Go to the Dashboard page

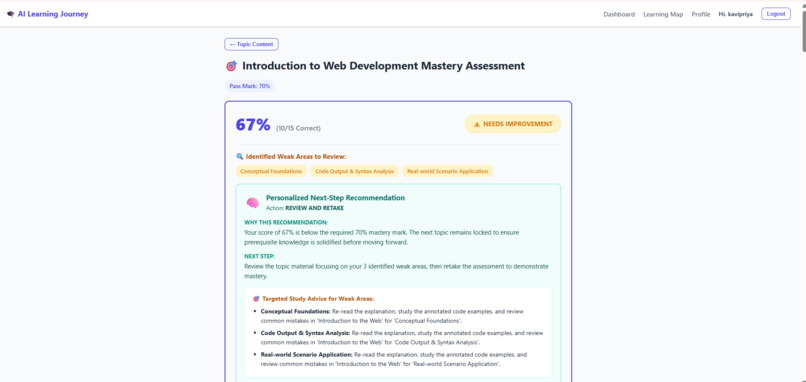tap(619, 14)
